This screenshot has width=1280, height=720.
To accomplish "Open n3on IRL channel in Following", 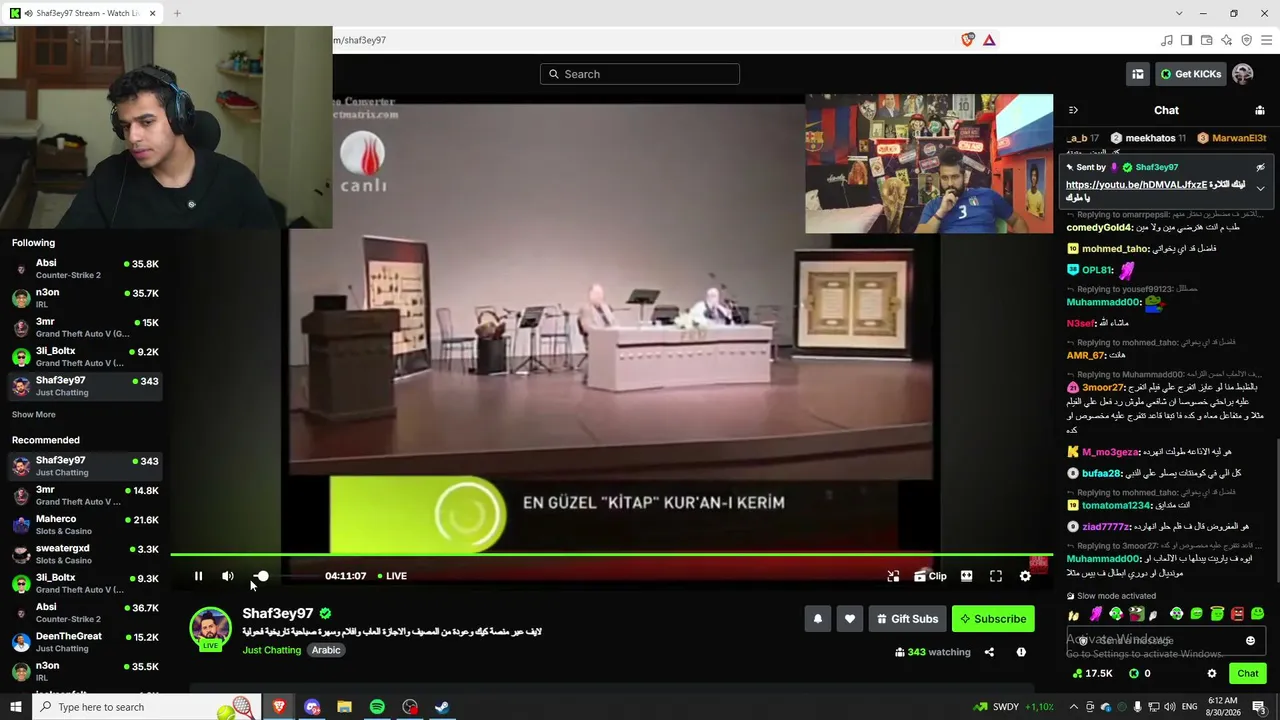I will 85,298.
